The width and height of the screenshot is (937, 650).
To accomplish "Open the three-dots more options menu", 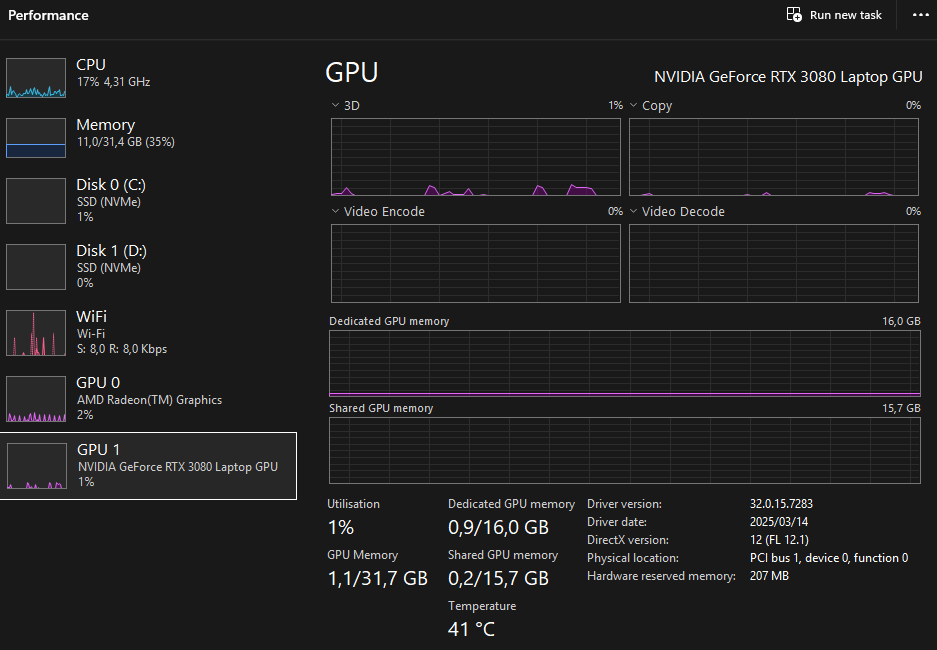I will [x=920, y=15].
